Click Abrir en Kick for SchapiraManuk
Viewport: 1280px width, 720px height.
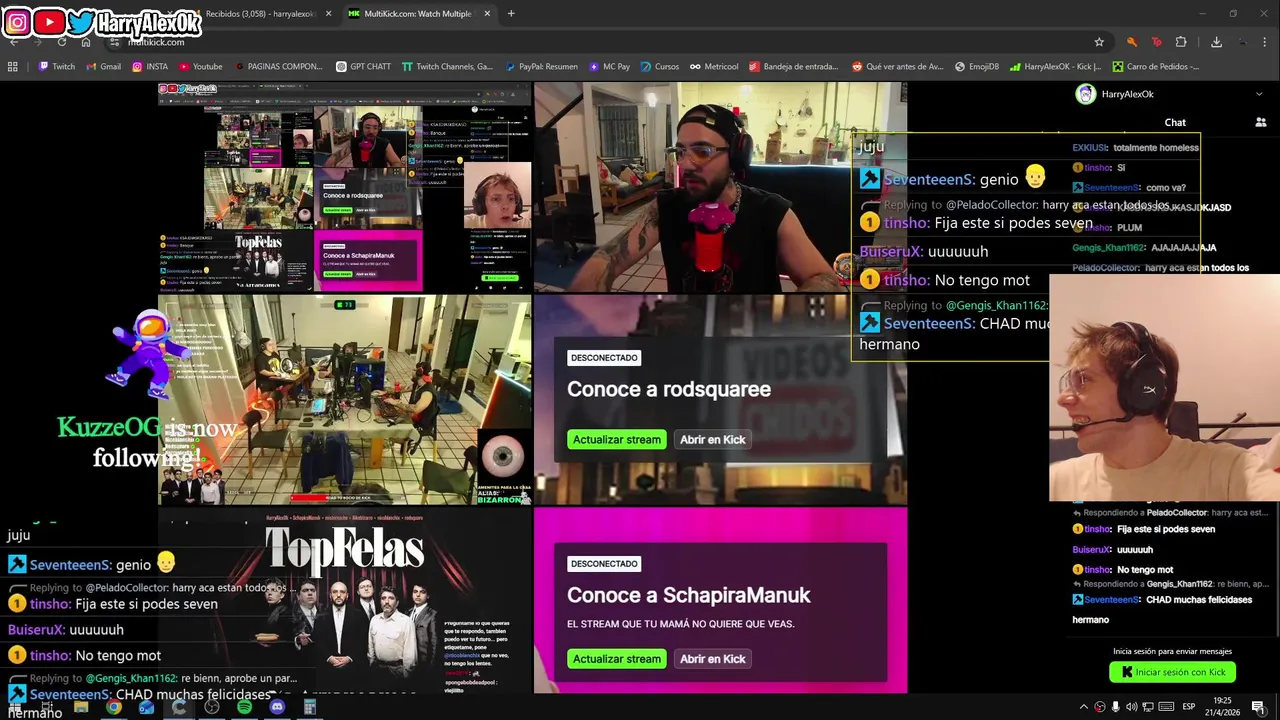click(713, 659)
